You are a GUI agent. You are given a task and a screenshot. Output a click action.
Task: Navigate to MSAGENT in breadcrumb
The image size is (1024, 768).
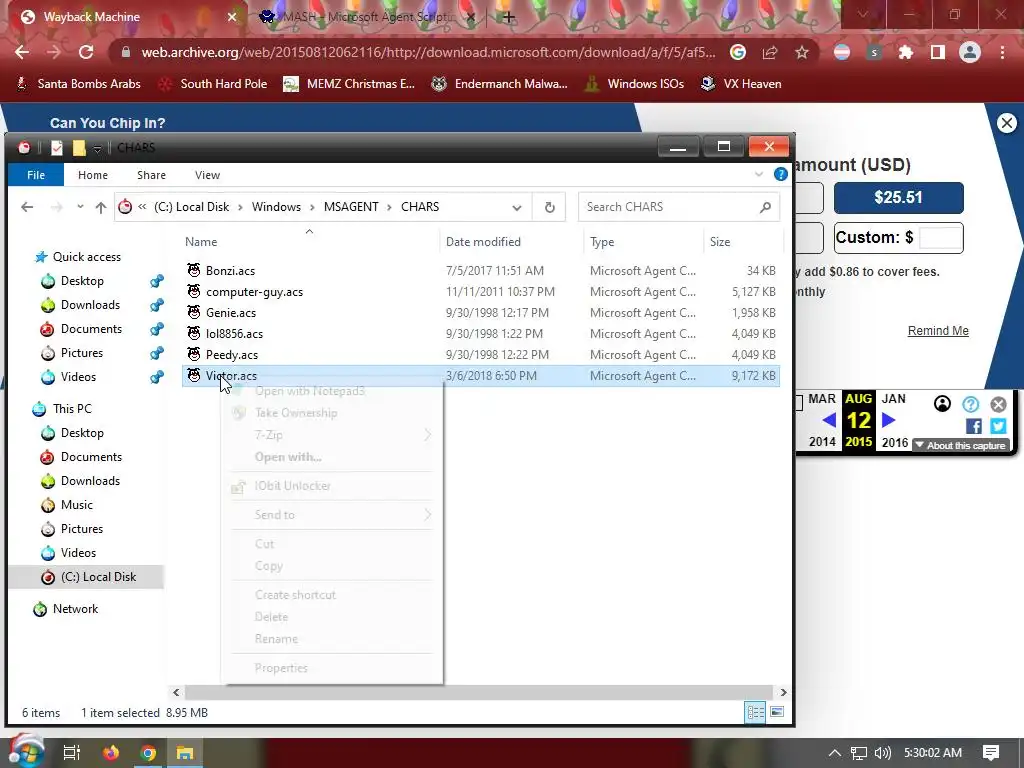click(x=351, y=207)
